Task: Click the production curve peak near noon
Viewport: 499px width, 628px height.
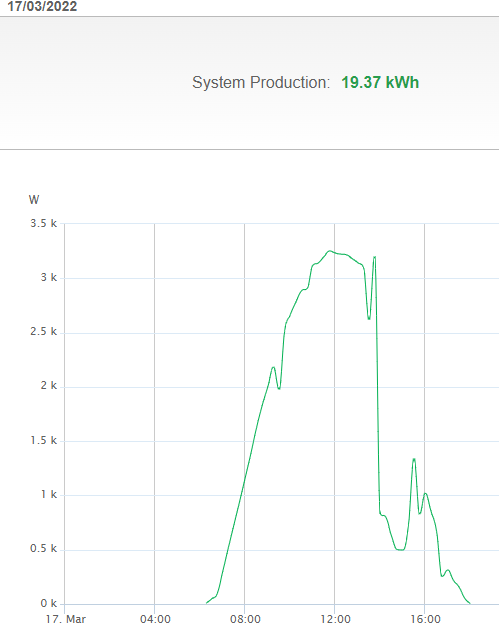Action: (330, 251)
